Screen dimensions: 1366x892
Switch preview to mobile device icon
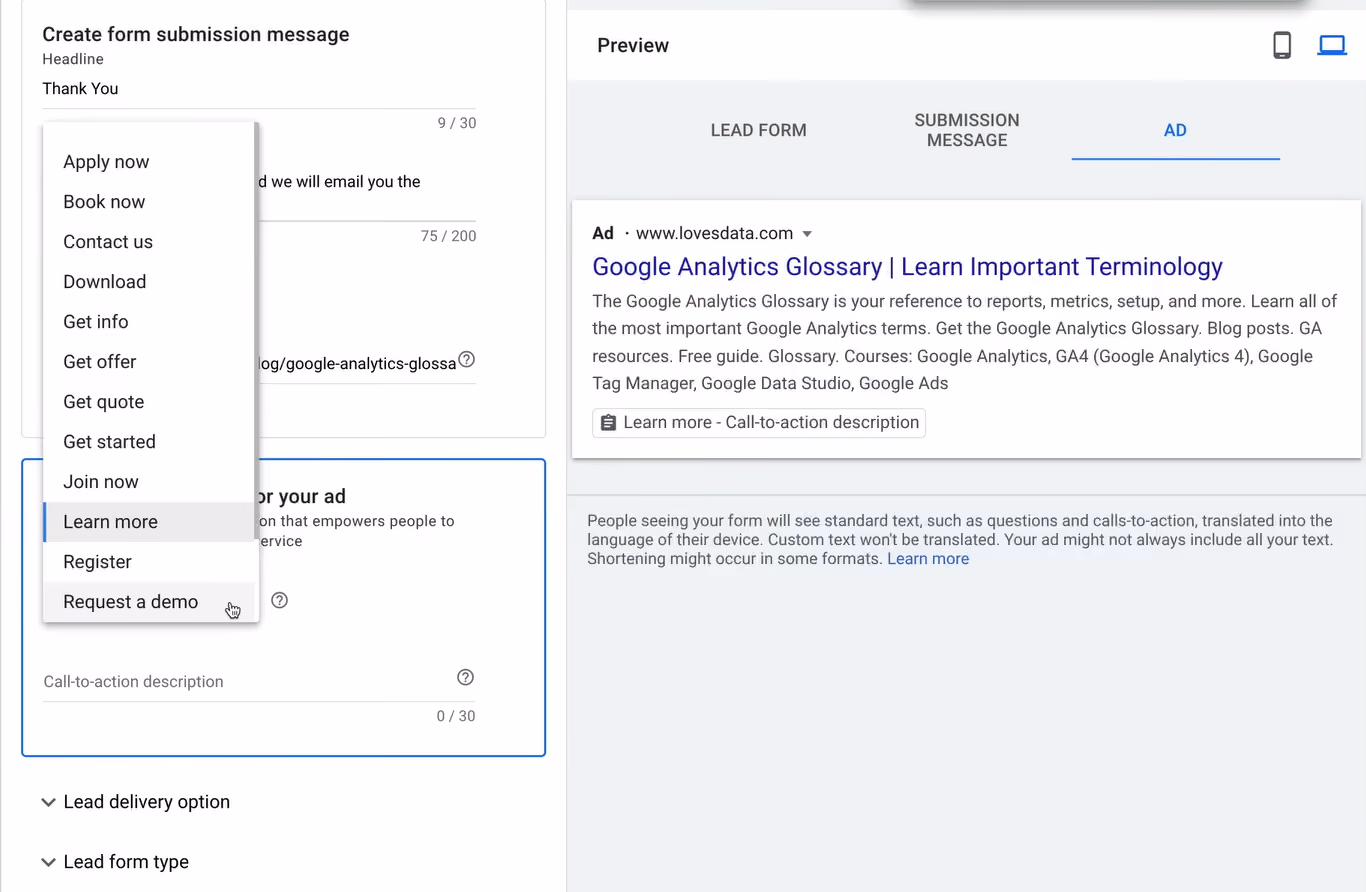(x=1282, y=45)
